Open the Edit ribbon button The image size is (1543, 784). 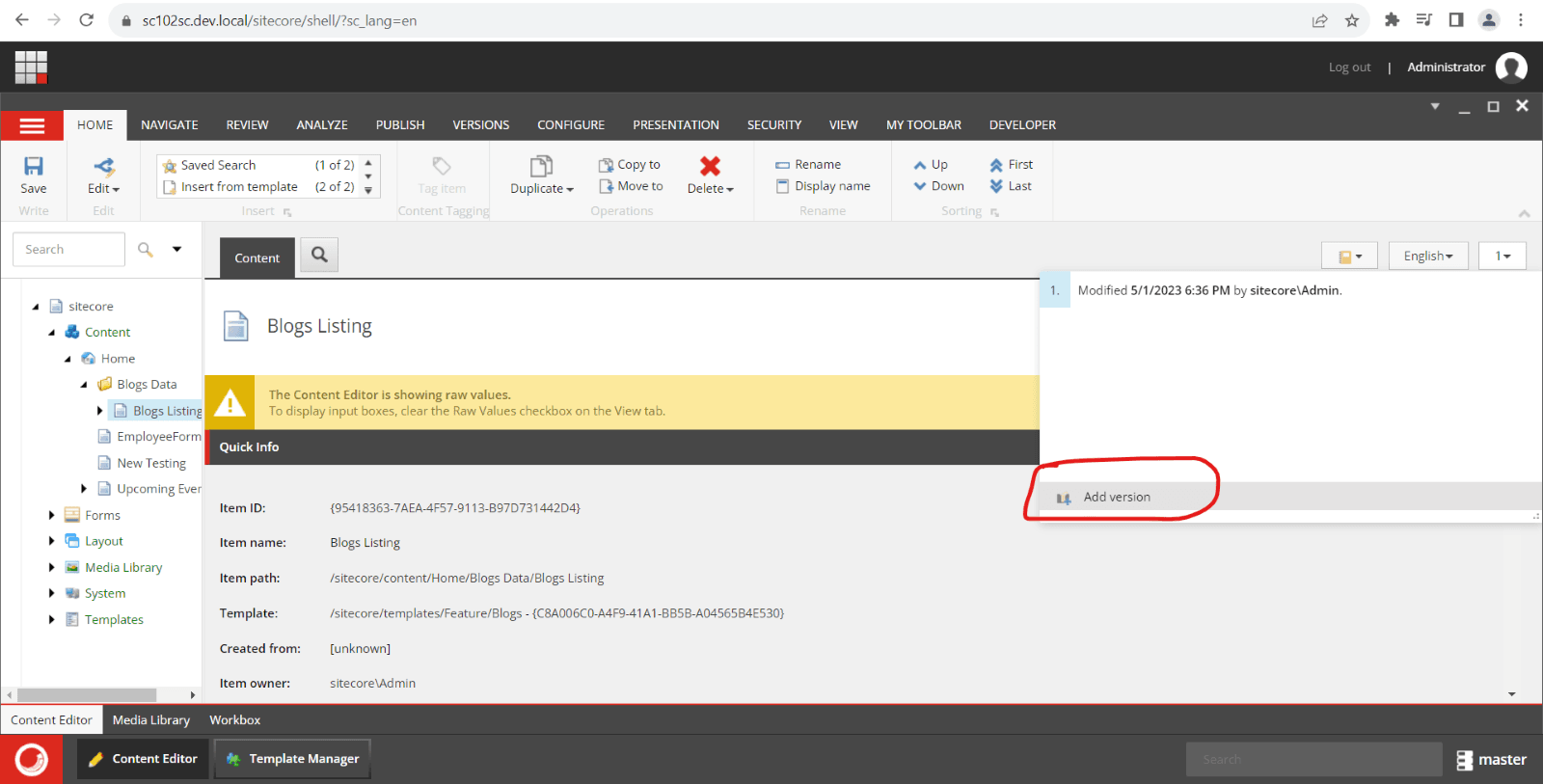coord(103,176)
